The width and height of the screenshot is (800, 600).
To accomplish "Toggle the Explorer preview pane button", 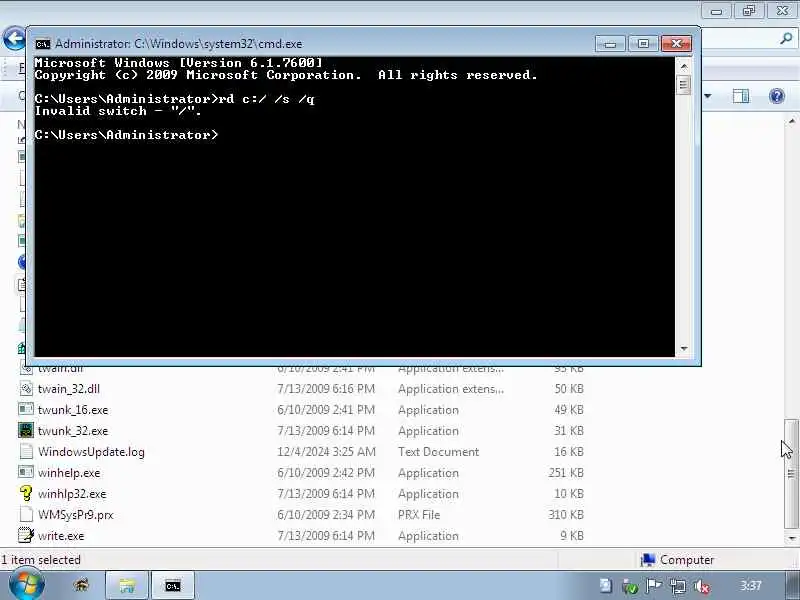I will 740,96.
